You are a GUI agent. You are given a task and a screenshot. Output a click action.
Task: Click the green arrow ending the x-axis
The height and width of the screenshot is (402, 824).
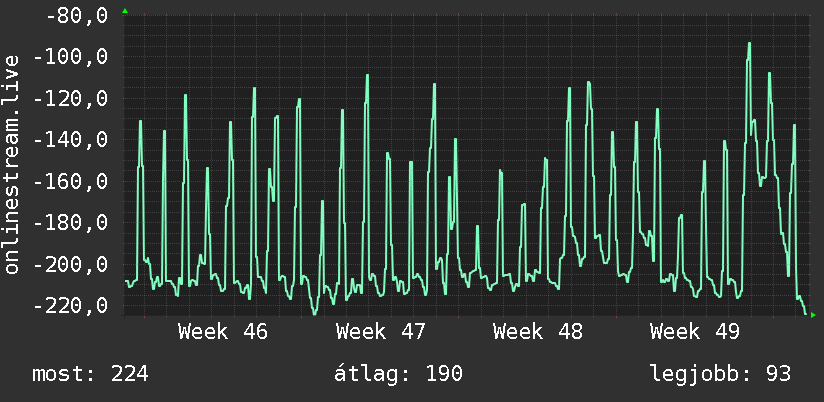pyautogui.click(x=813, y=315)
